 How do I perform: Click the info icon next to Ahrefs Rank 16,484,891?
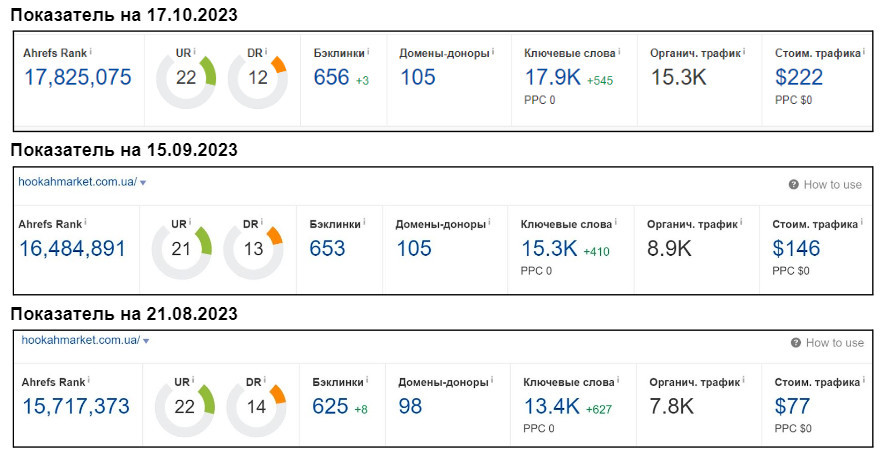pyautogui.click(x=87, y=223)
